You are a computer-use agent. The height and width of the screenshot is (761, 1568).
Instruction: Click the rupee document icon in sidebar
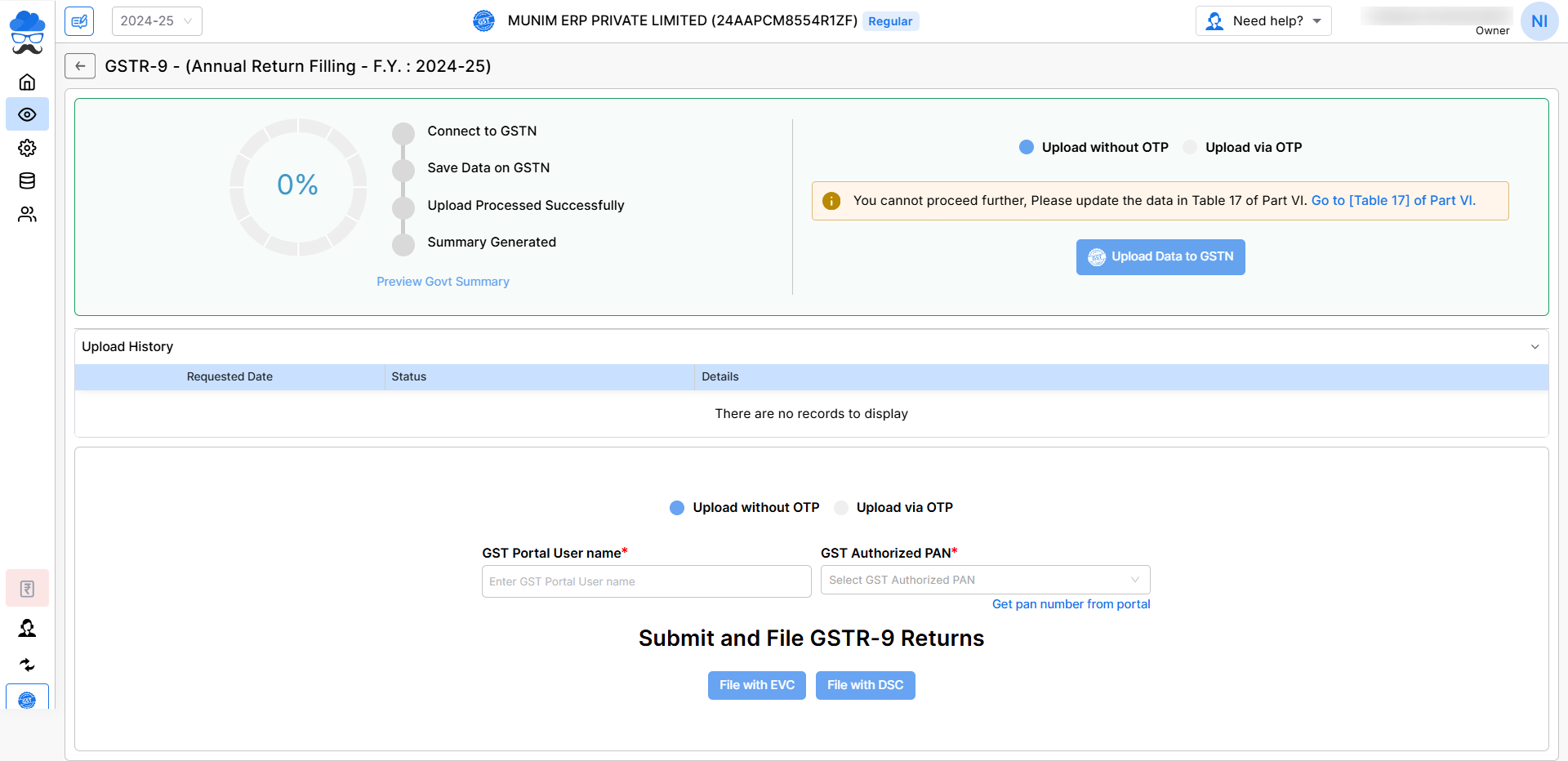tap(27, 589)
